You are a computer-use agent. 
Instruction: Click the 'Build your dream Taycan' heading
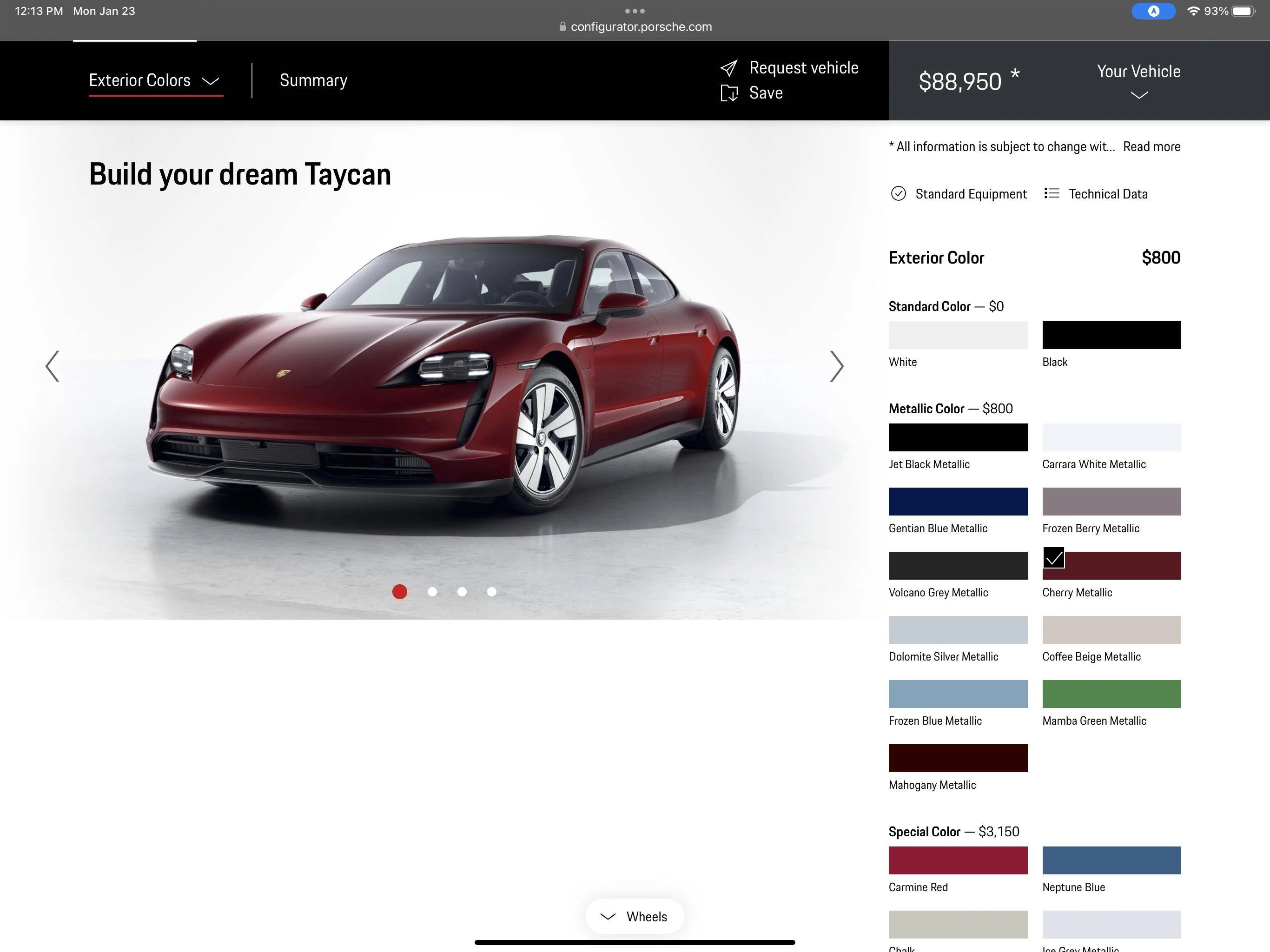coord(240,175)
